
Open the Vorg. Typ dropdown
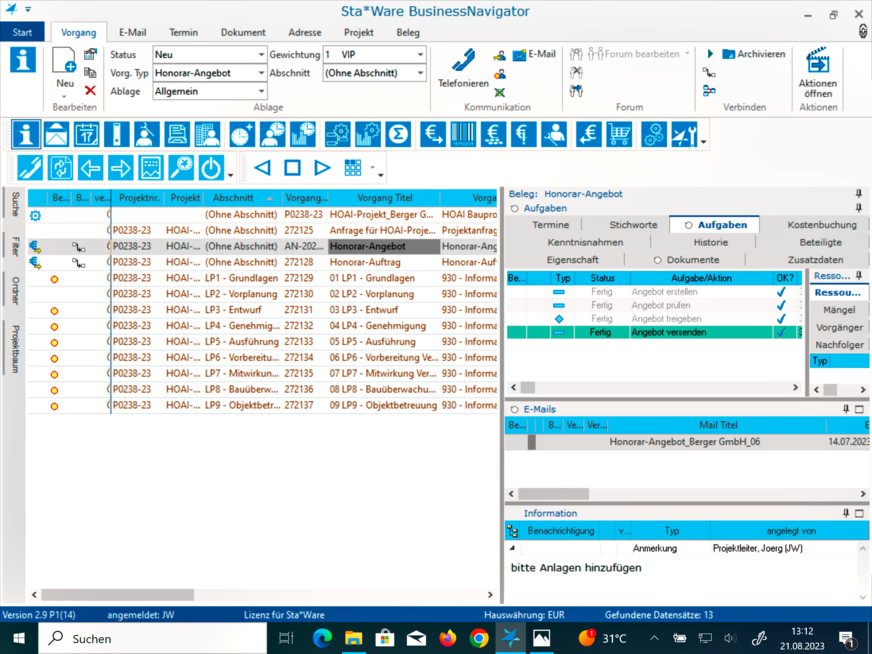pos(261,73)
